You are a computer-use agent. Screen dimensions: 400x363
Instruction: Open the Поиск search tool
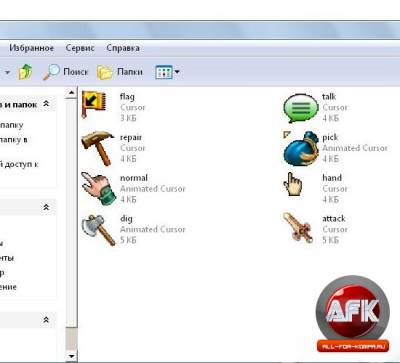(x=65, y=72)
